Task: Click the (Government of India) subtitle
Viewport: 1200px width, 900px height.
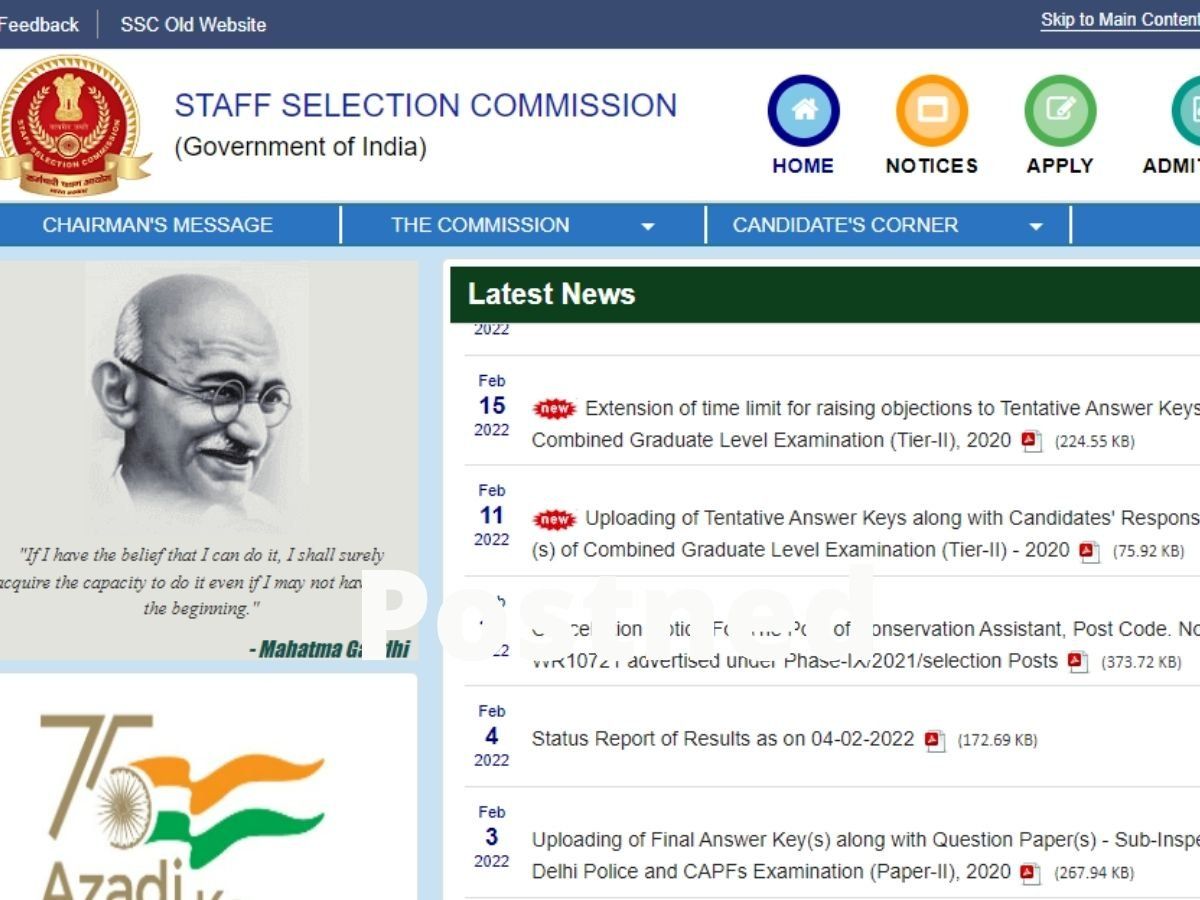Action: (x=300, y=148)
